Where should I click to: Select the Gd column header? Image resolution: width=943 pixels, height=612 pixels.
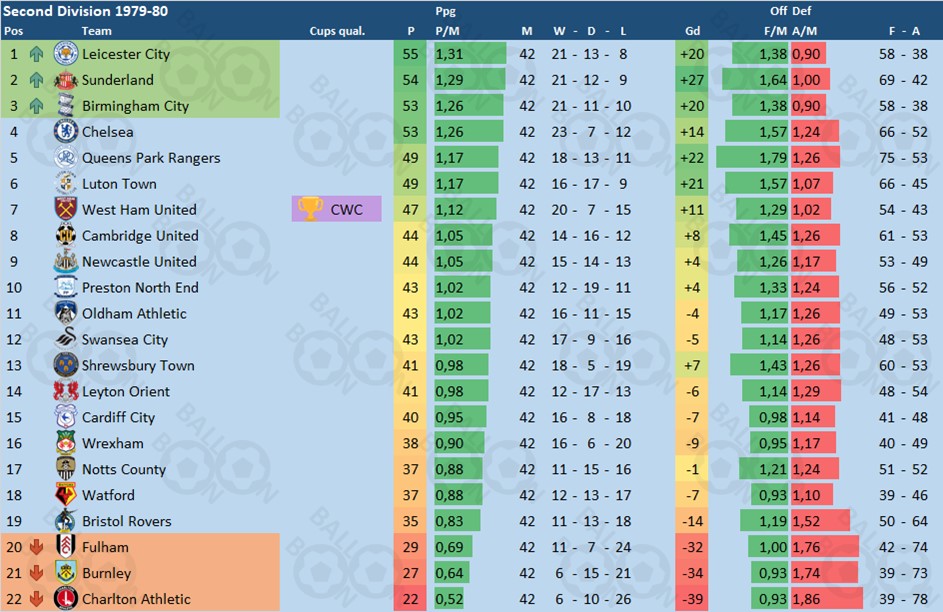click(692, 31)
